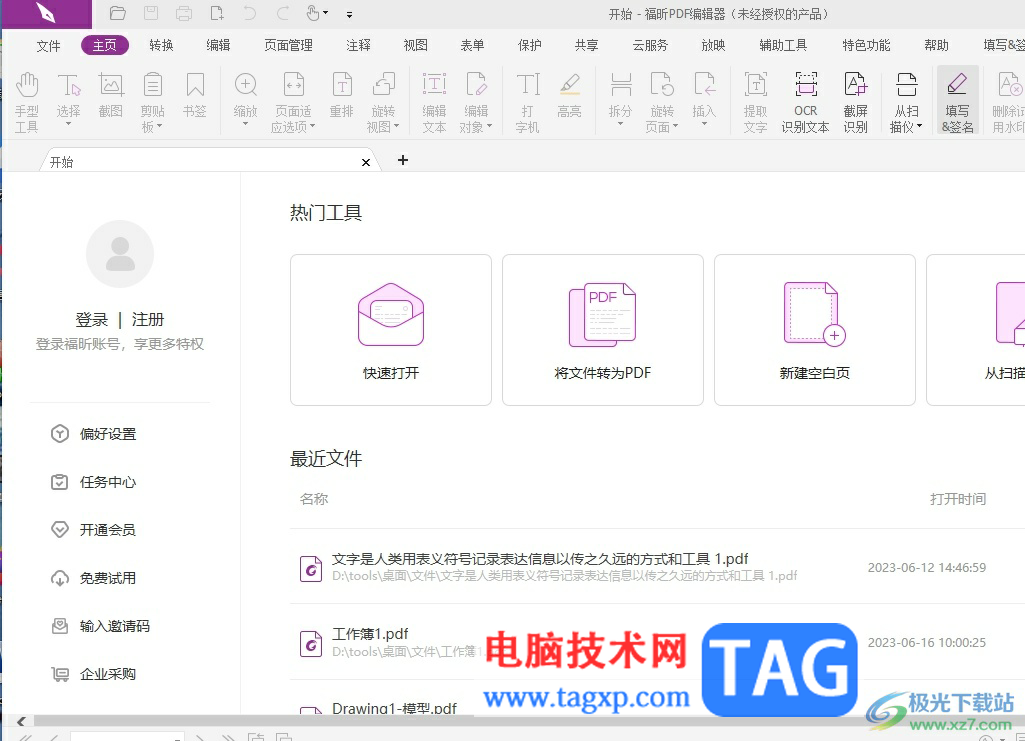Open Task Center (任务中心)
Viewport: 1025px width, 741px height.
point(93,482)
